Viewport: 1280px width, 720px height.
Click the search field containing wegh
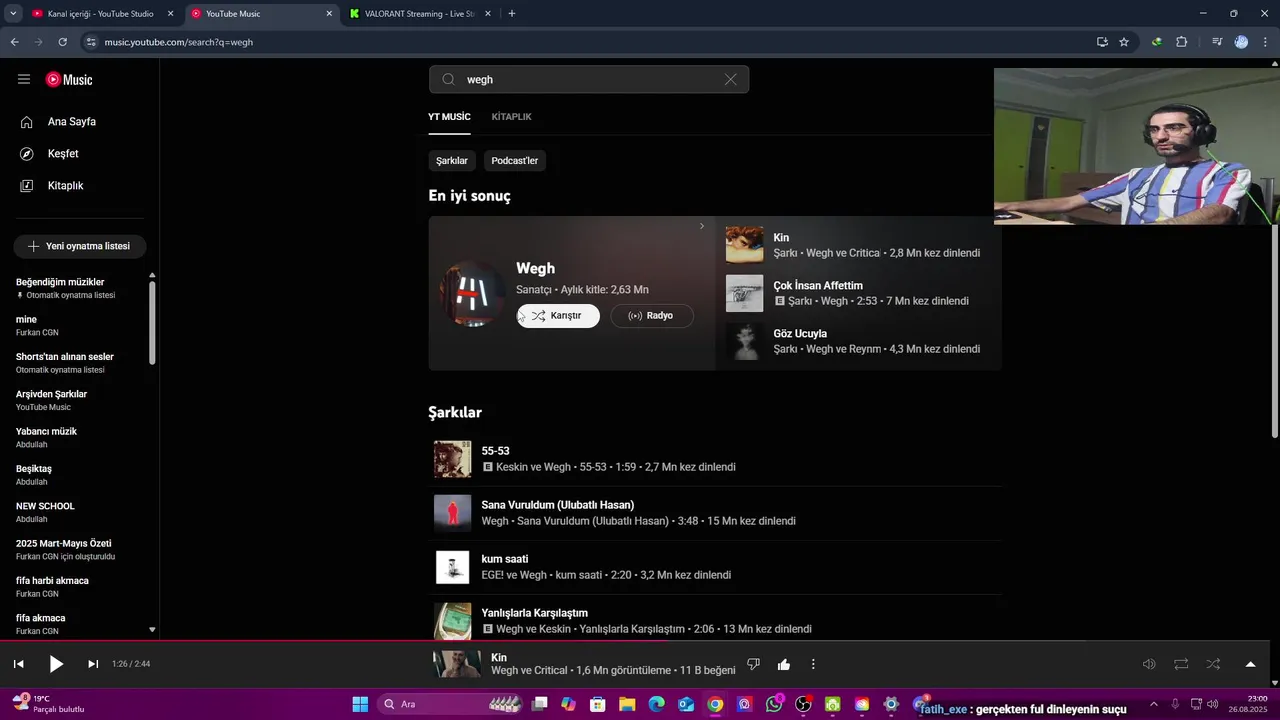590,80
